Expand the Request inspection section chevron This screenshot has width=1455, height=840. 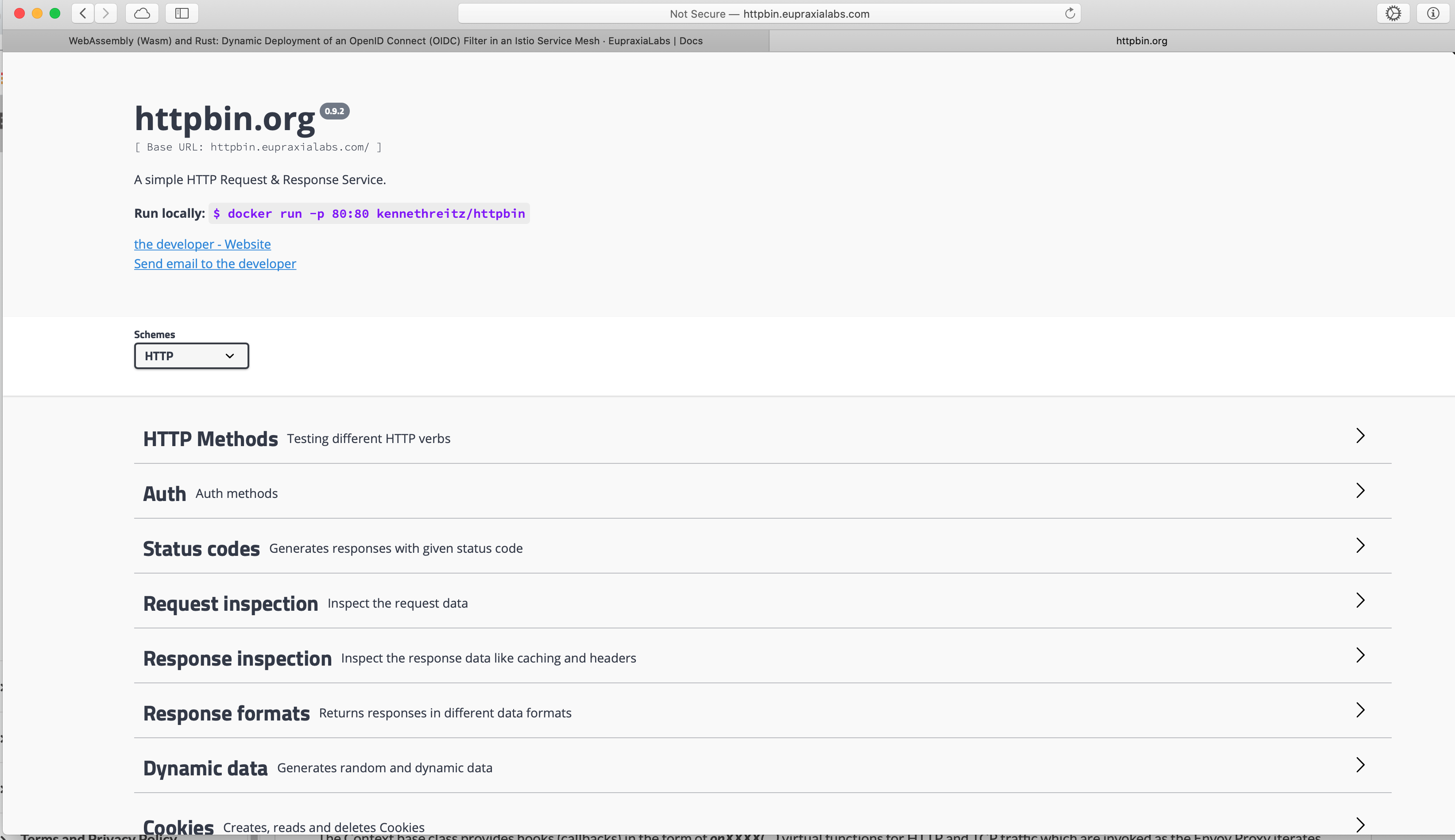click(x=1360, y=600)
